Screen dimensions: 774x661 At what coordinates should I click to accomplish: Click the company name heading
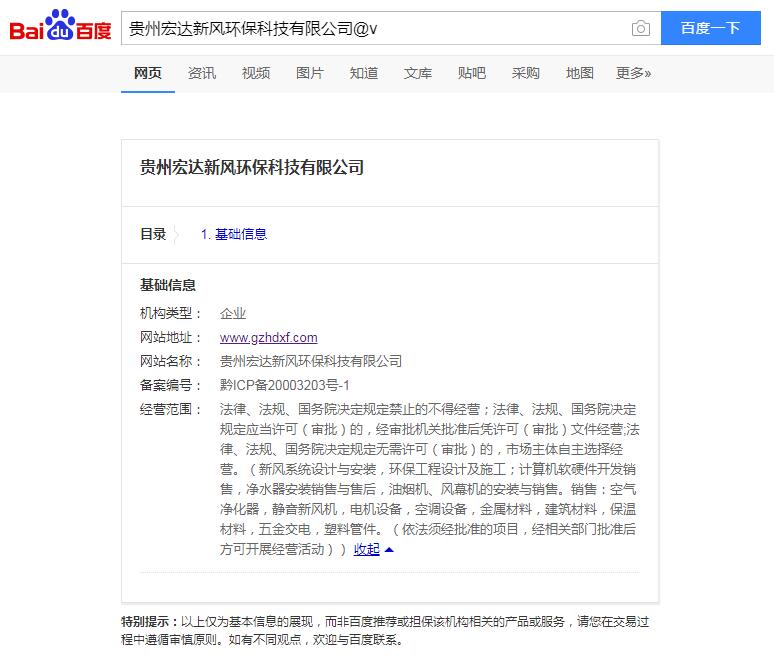[x=252, y=167]
